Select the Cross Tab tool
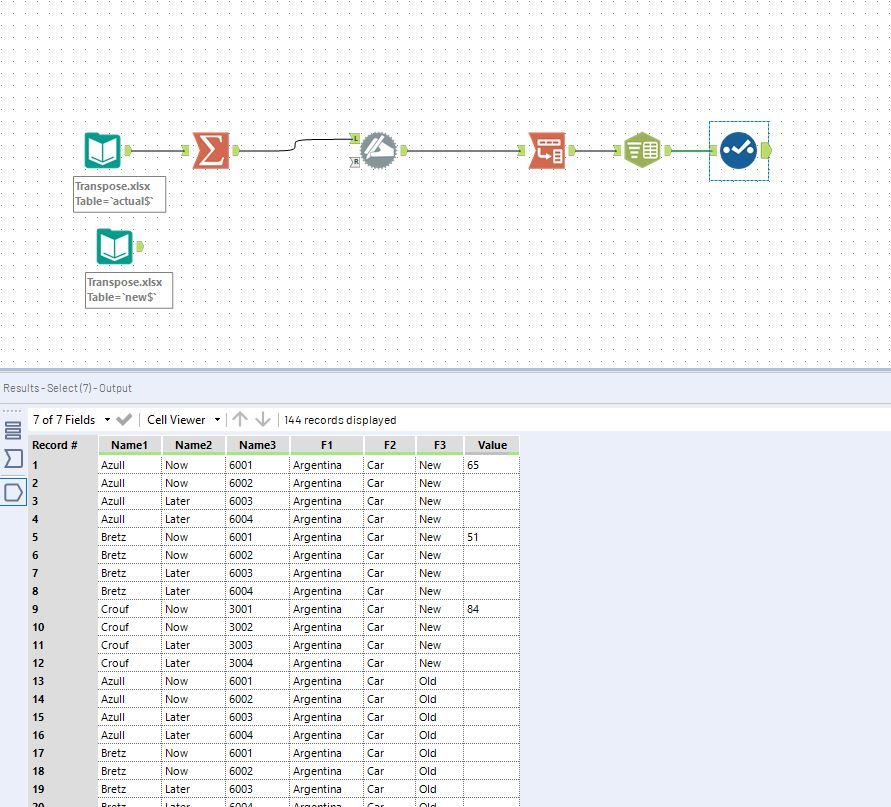 547,151
